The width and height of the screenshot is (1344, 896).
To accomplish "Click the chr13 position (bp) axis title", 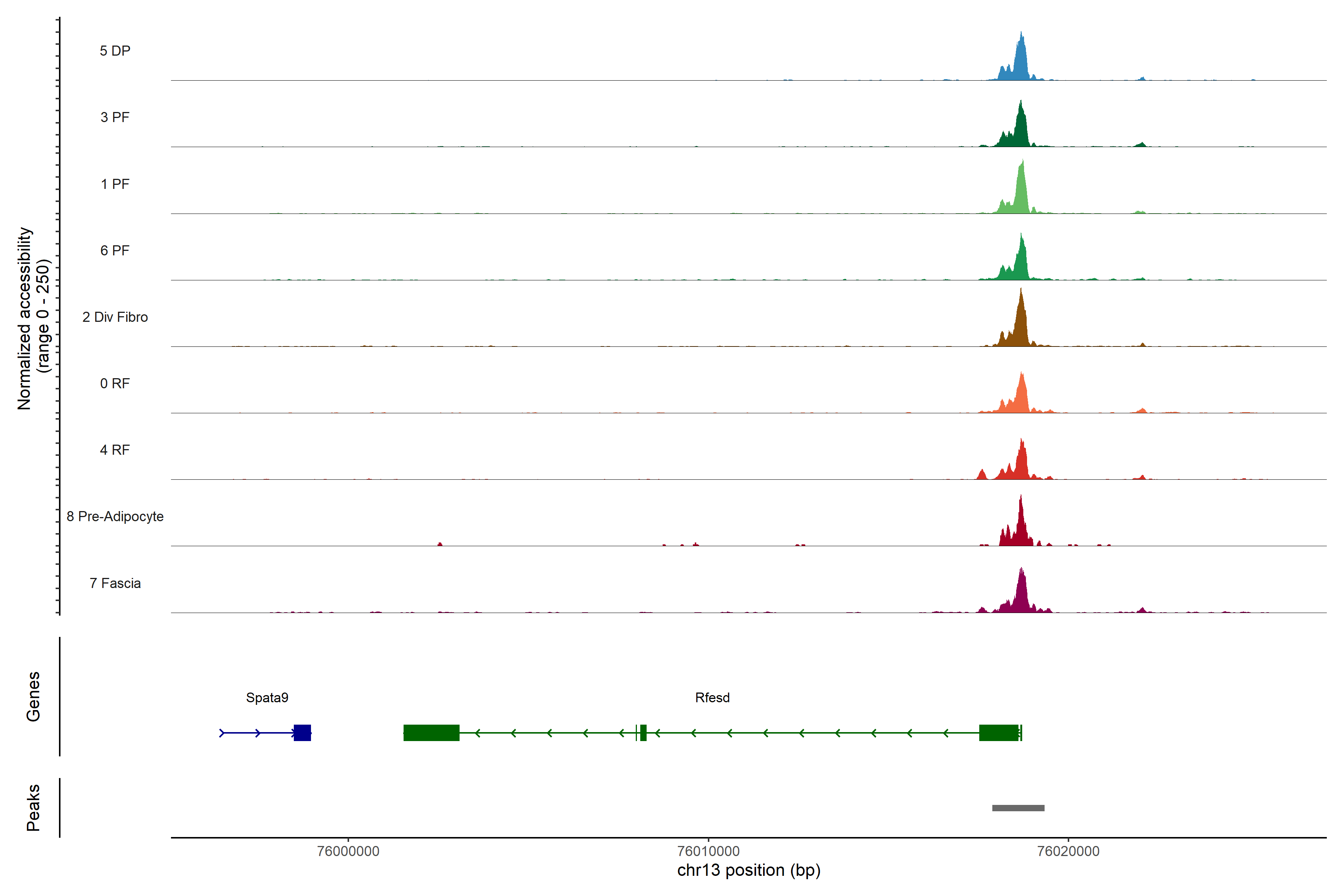I will (x=749, y=870).
